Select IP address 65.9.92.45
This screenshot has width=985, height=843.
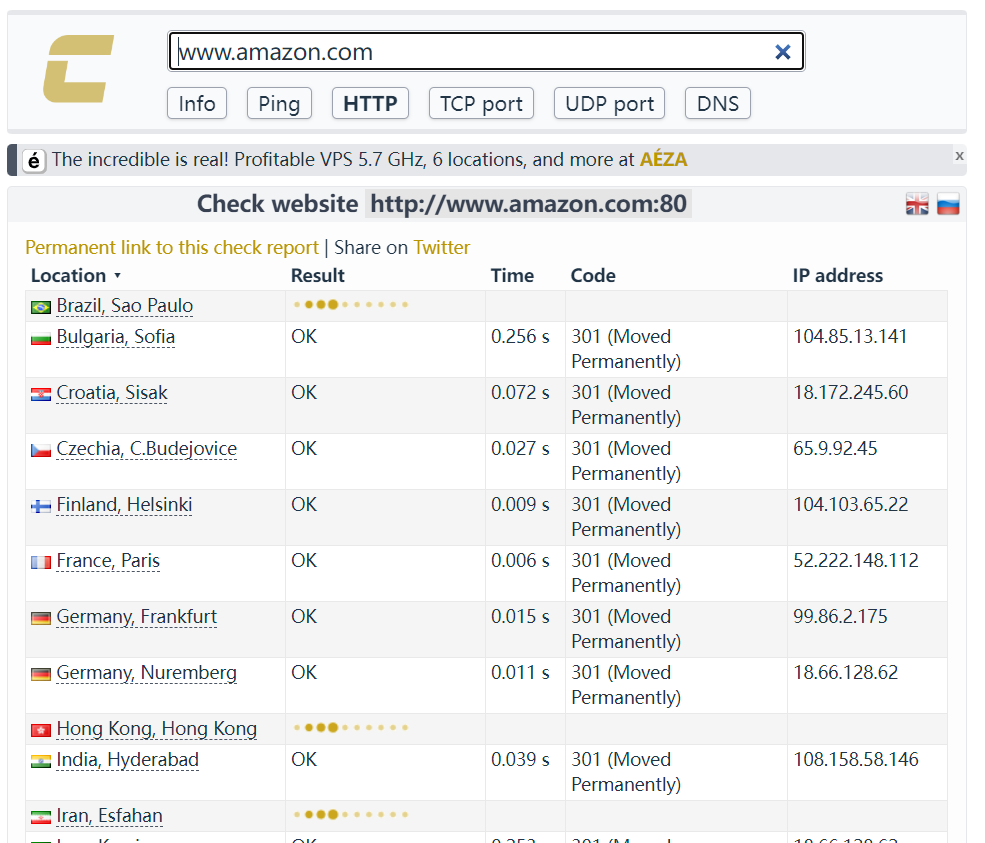[x=835, y=449]
